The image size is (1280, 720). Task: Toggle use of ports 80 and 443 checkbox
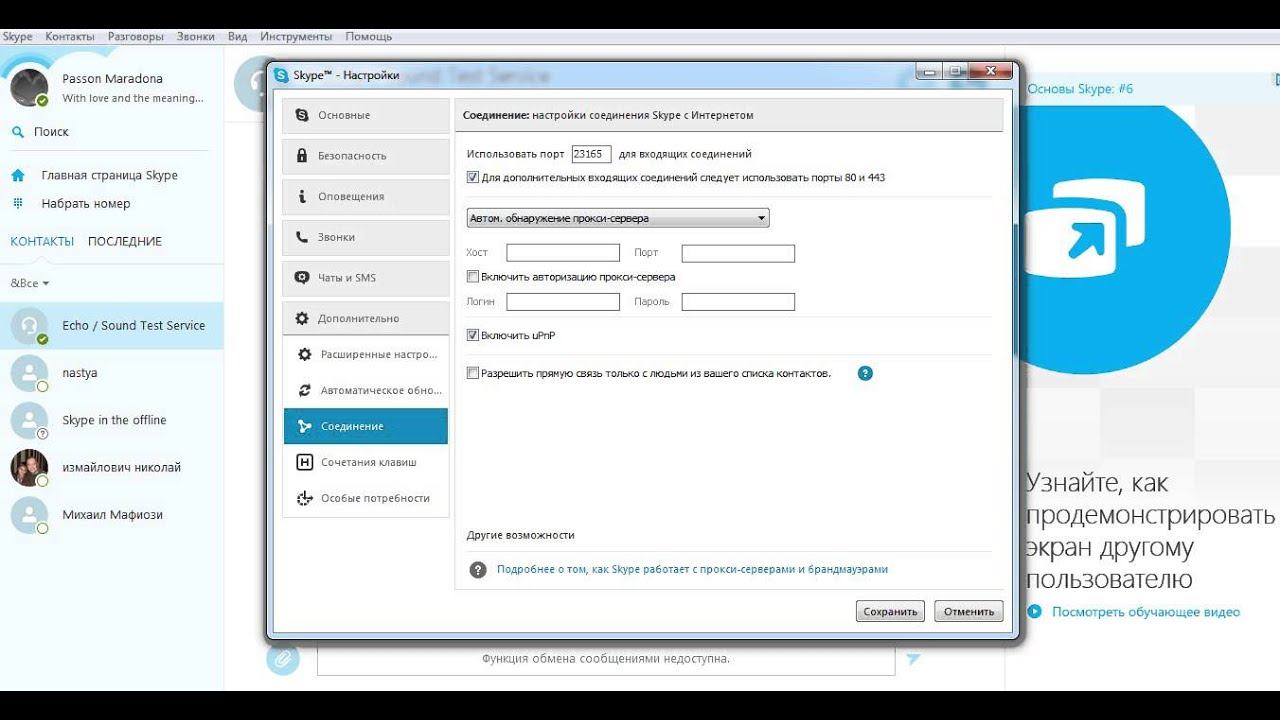tap(473, 177)
